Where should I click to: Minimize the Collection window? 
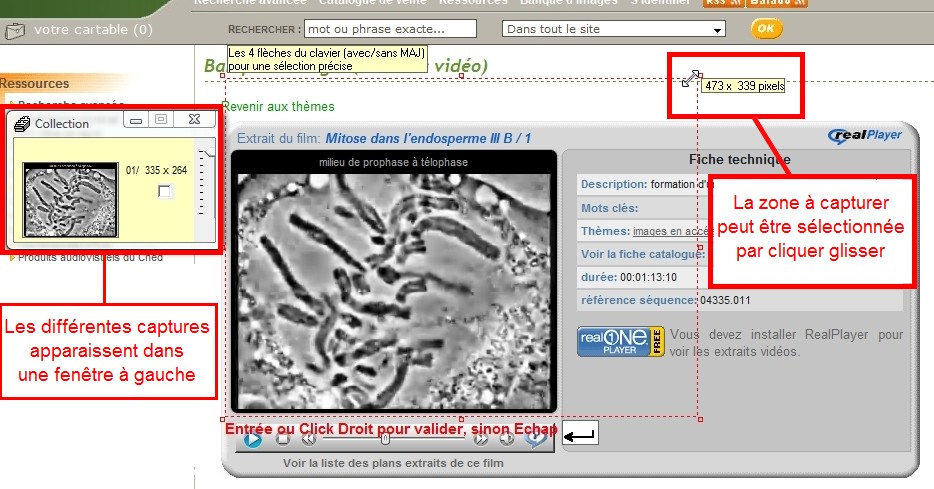pyautogui.click(x=135, y=121)
